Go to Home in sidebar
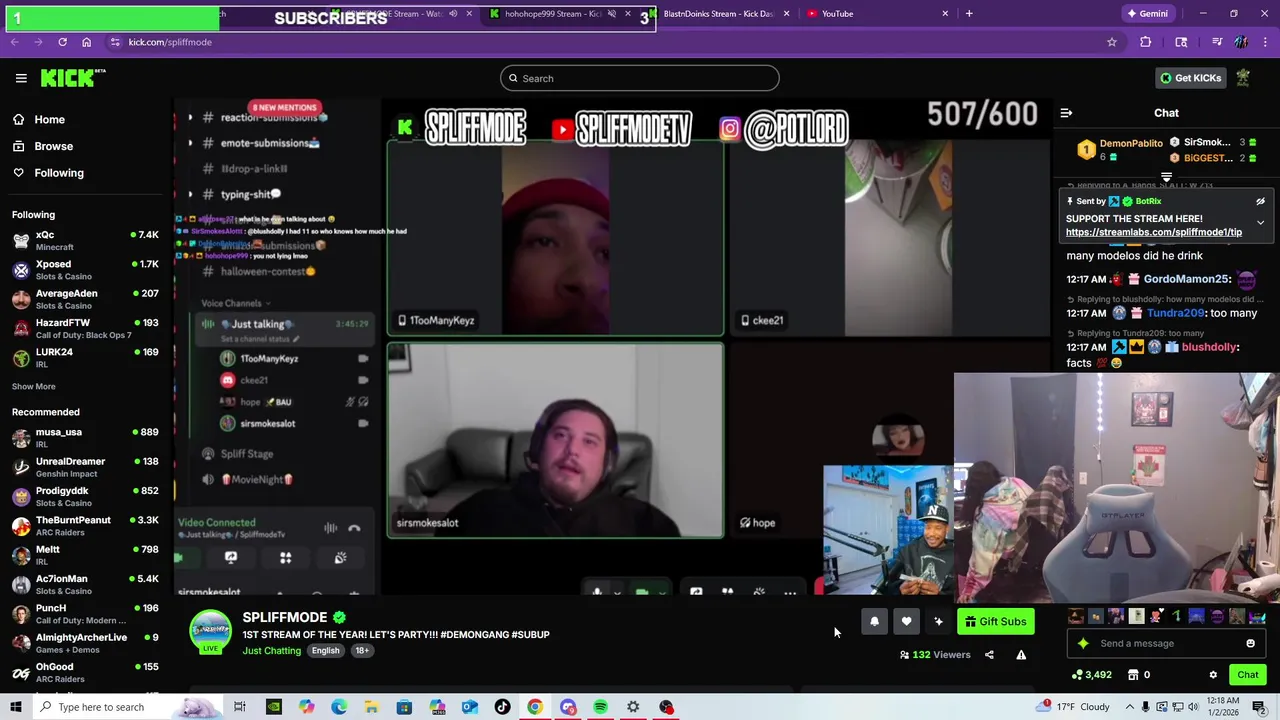Screen dimensions: 1280x720 pos(49,119)
